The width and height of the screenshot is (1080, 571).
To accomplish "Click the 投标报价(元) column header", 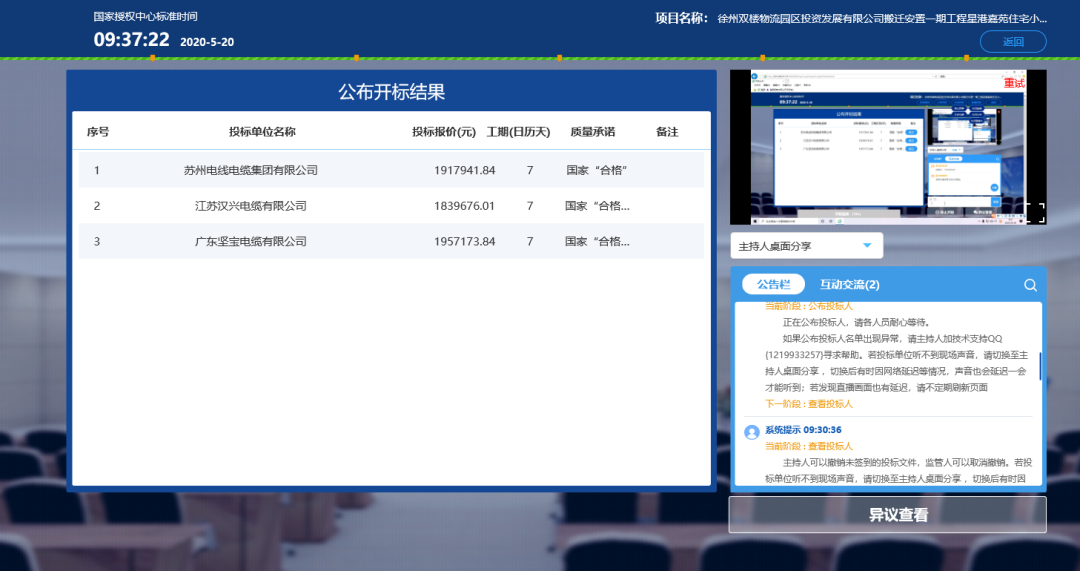I will point(447,132).
